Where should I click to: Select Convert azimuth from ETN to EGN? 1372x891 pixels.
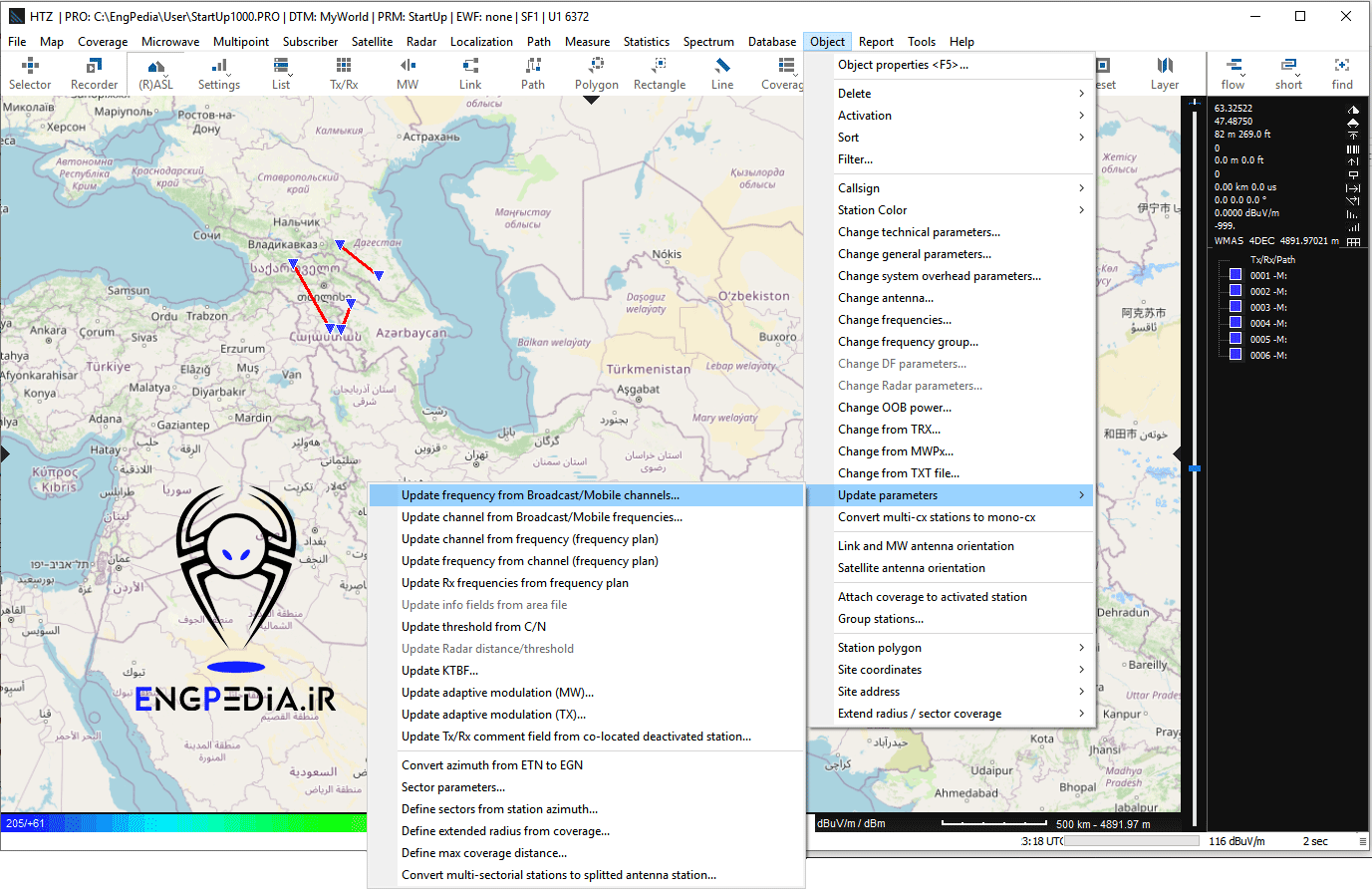point(586,765)
